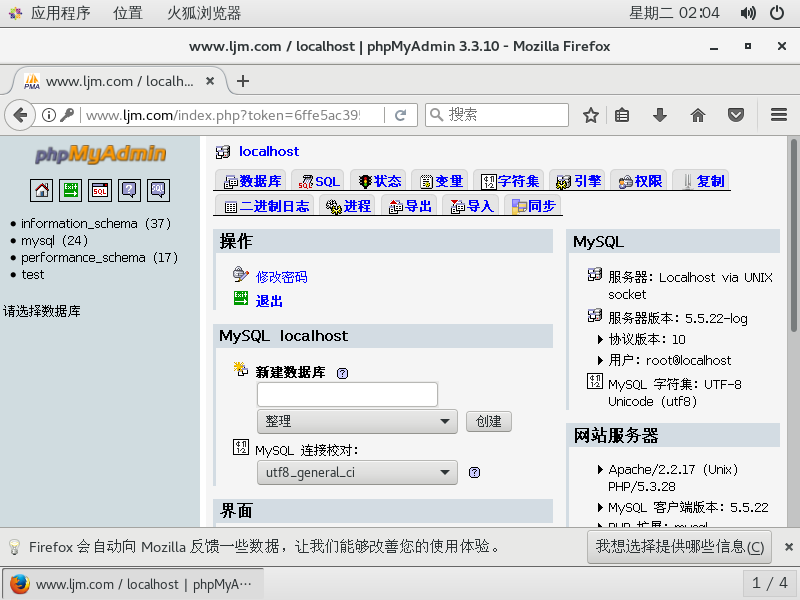Open the 导出 tab
Viewport: 800px width, 600px height.
pyautogui.click(x=410, y=206)
